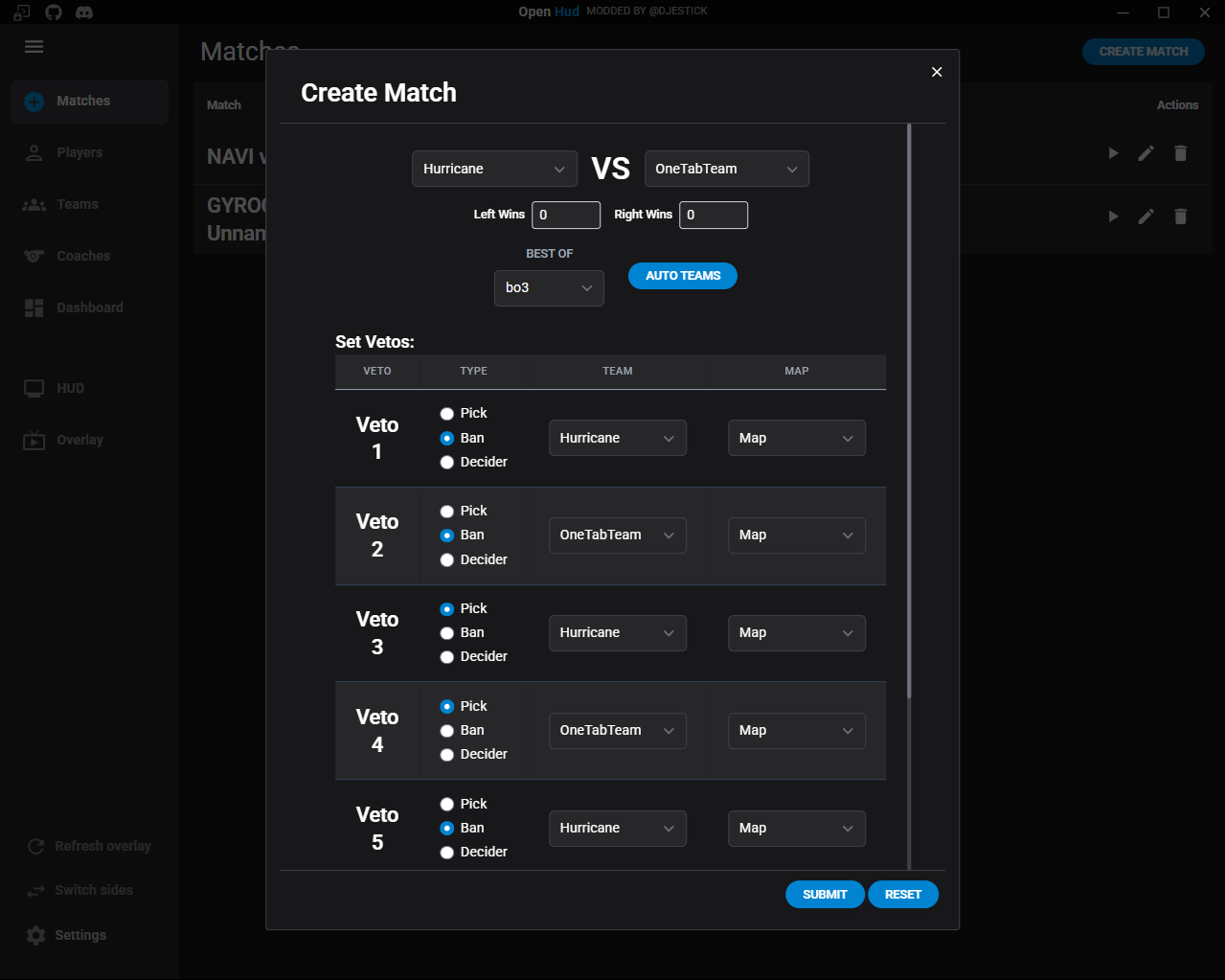Open HUD section in sidebar
The width and height of the screenshot is (1225, 980).
point(89,389)
